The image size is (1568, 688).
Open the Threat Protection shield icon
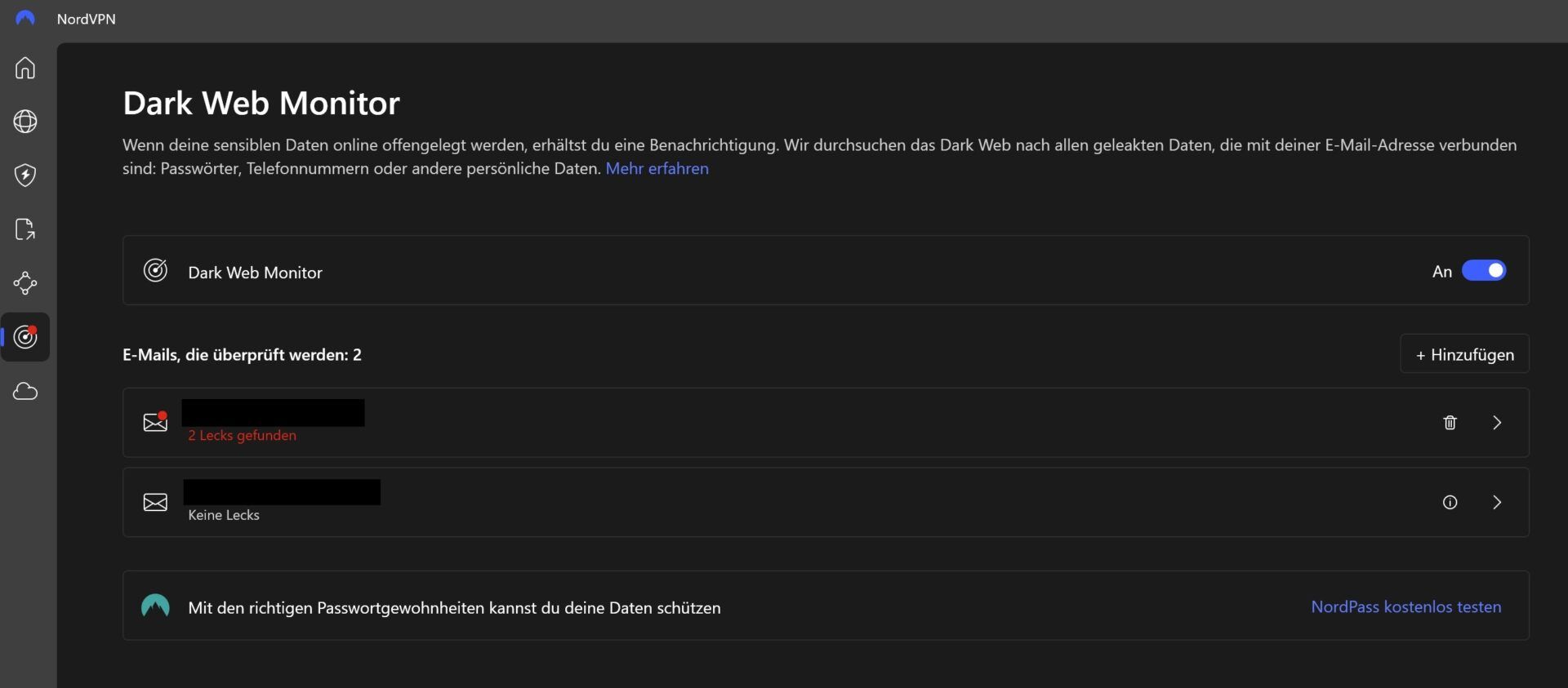click(25, 175)
